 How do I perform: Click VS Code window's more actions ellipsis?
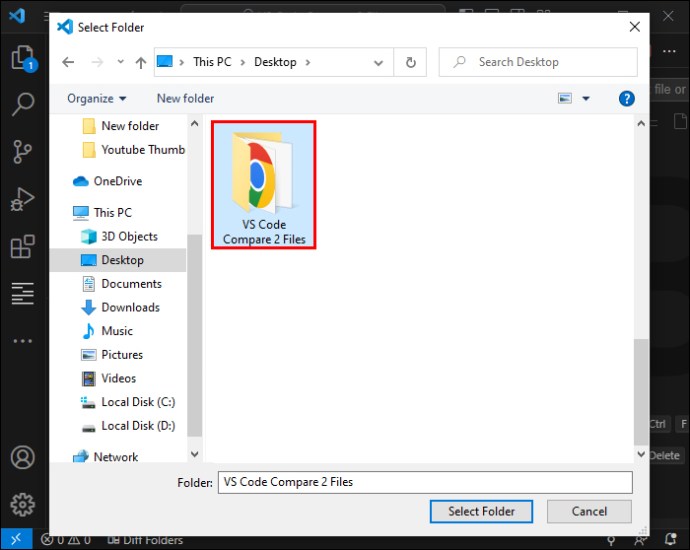[x=669, y=51]
